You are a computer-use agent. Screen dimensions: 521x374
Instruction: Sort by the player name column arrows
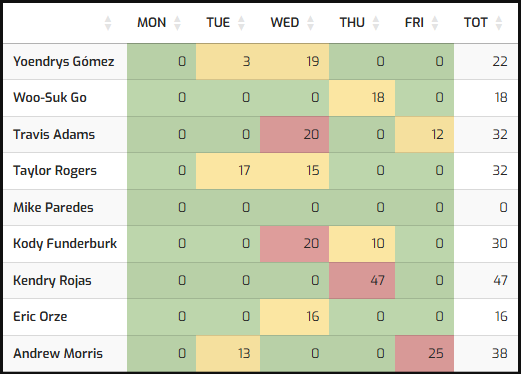click(x=108, y=23)
